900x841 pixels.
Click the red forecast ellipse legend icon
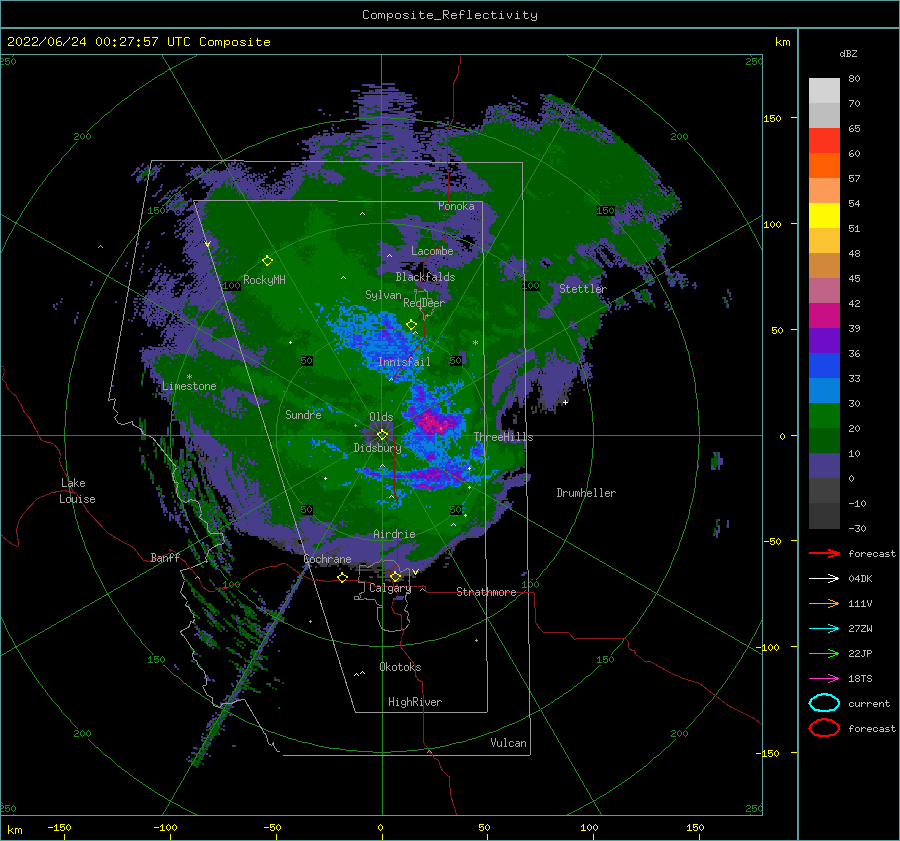point(824,728)
